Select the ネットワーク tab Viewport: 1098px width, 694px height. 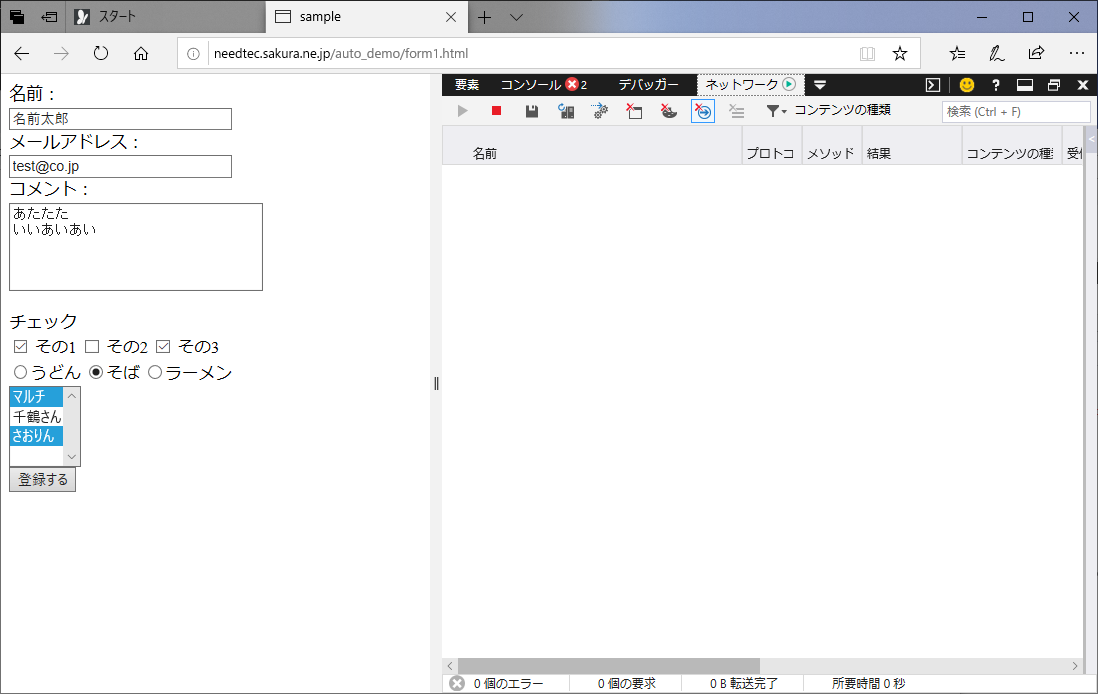750,85
